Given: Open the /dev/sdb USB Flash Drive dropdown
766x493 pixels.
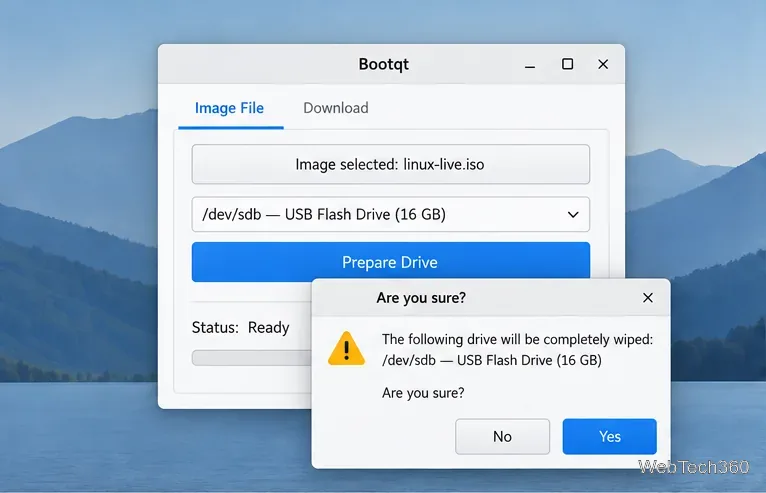Looking at the screenshot, I should tap(390, 214).
